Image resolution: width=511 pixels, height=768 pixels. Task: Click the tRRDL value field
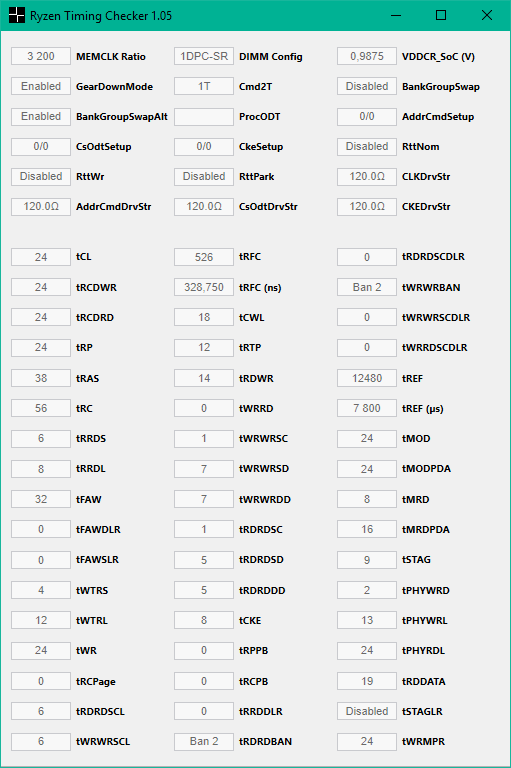pos(41,469)
